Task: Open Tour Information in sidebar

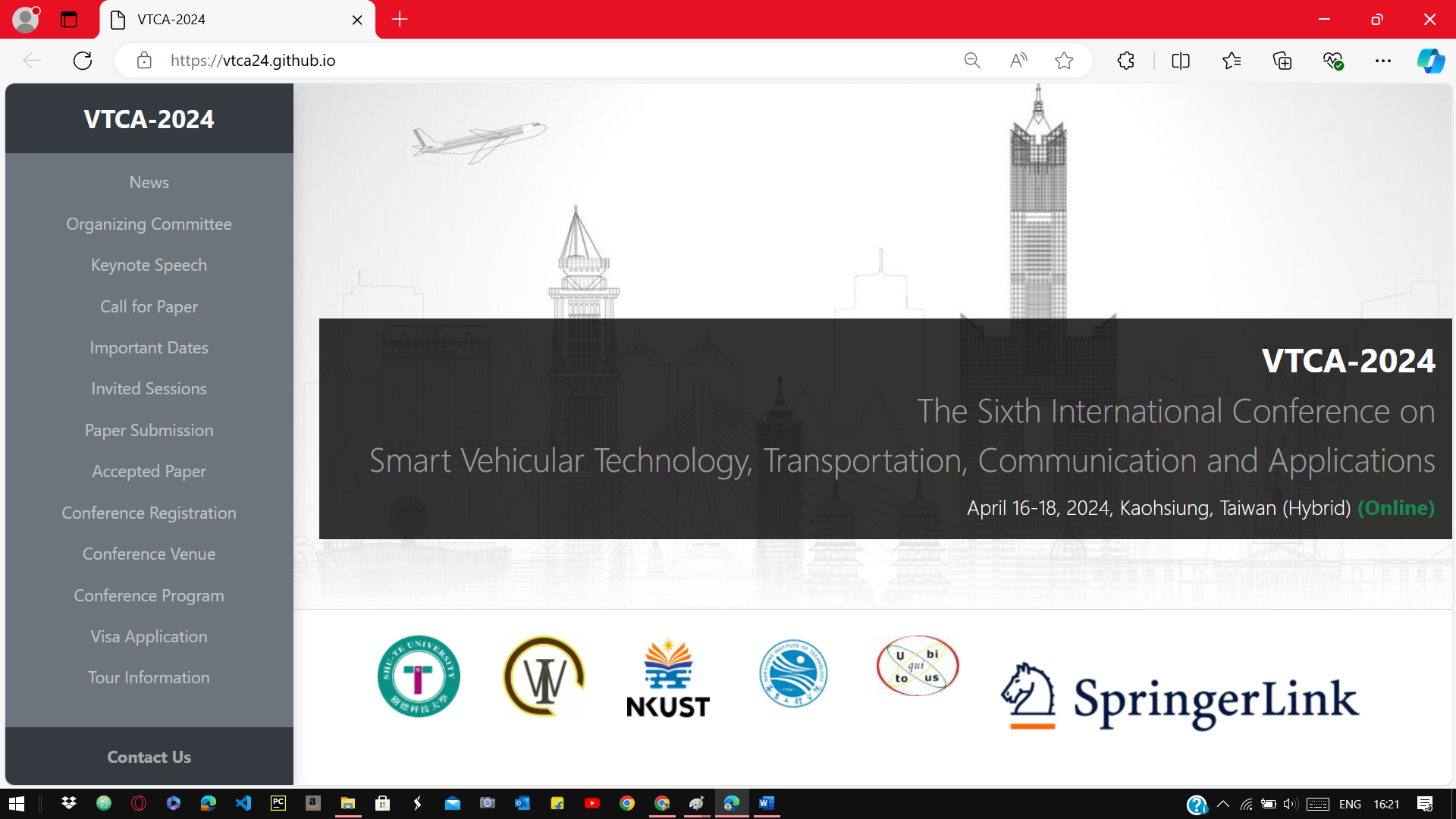Action: click(x=149, y=678)
